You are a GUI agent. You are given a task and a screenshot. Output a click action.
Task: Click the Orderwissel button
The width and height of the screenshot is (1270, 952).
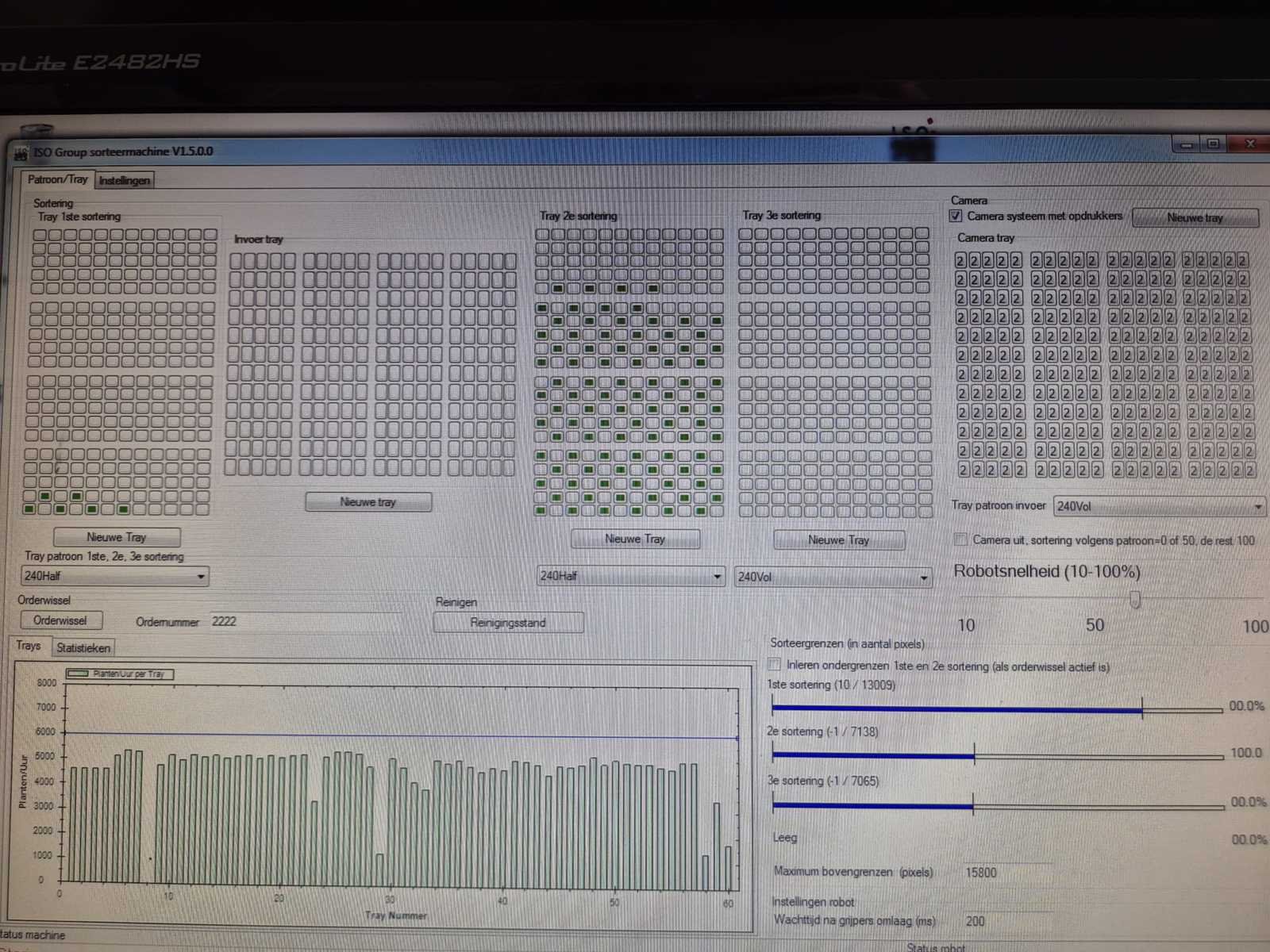60,620
